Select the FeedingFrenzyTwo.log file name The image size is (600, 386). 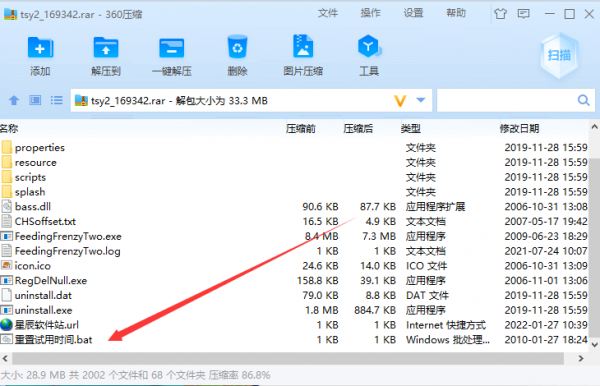tap(67, 251)
